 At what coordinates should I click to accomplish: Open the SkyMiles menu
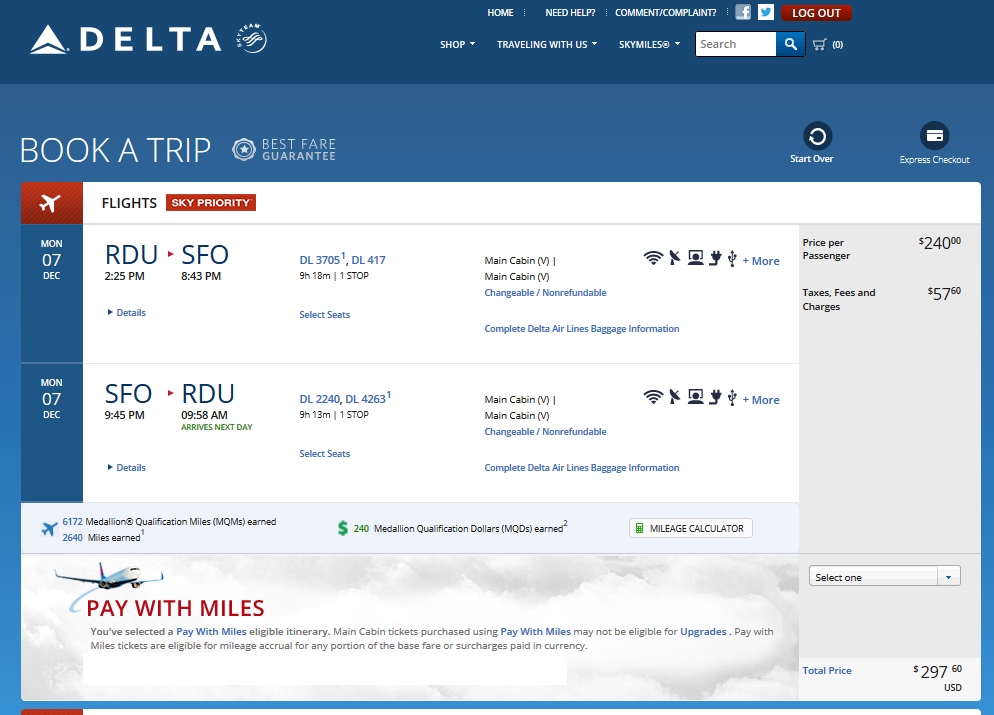point(649,44)
